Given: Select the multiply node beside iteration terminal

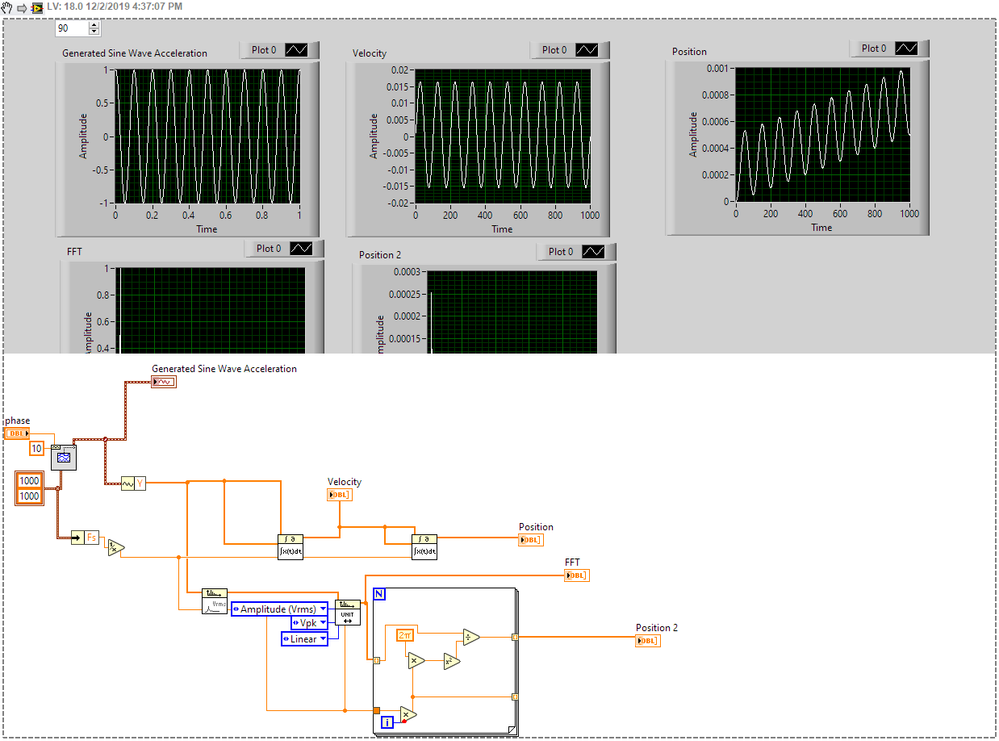Looking at the screenshot, I should [408, 714].
